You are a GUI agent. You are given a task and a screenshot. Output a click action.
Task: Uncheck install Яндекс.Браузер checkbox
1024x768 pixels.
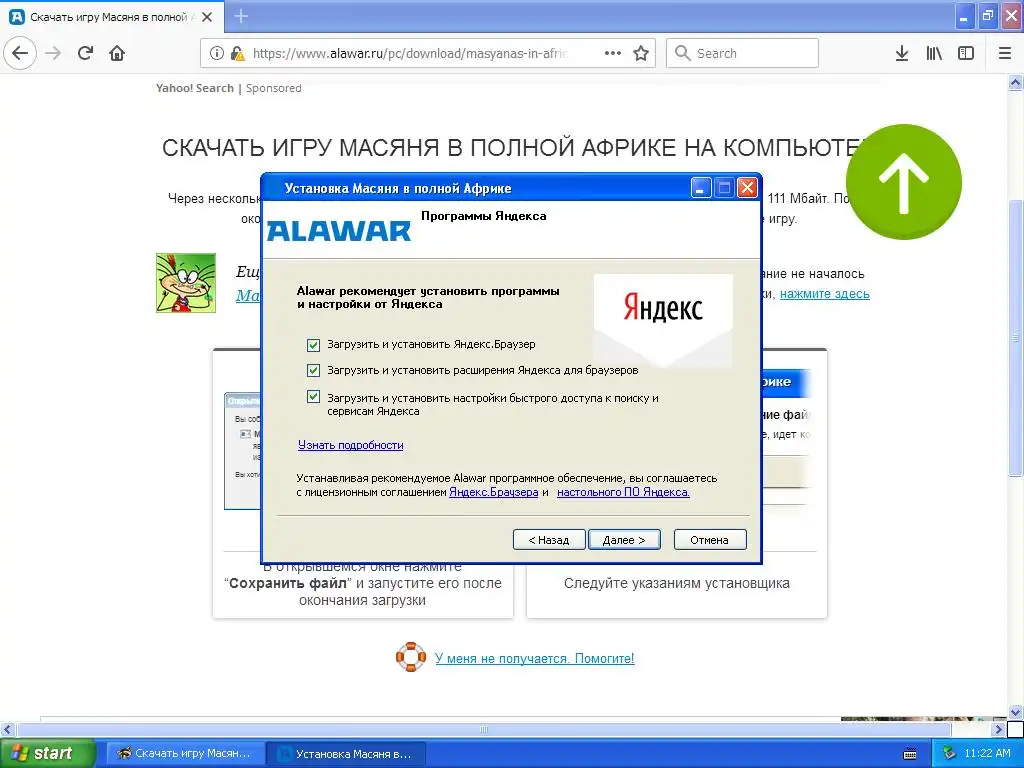click(313, 344)
